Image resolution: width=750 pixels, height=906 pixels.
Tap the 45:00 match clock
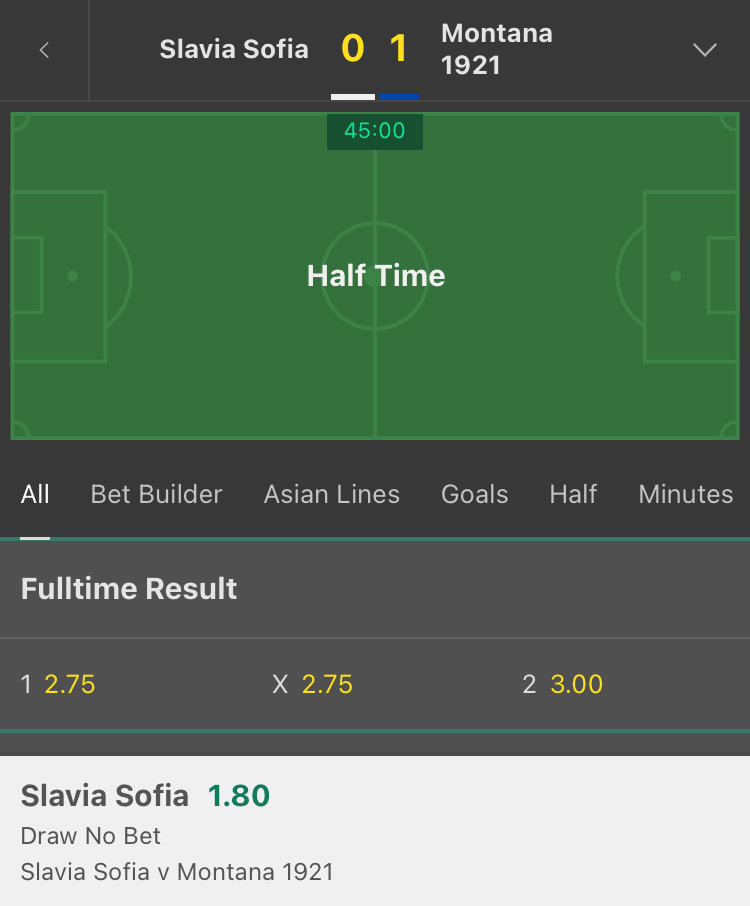coord(375,131)
